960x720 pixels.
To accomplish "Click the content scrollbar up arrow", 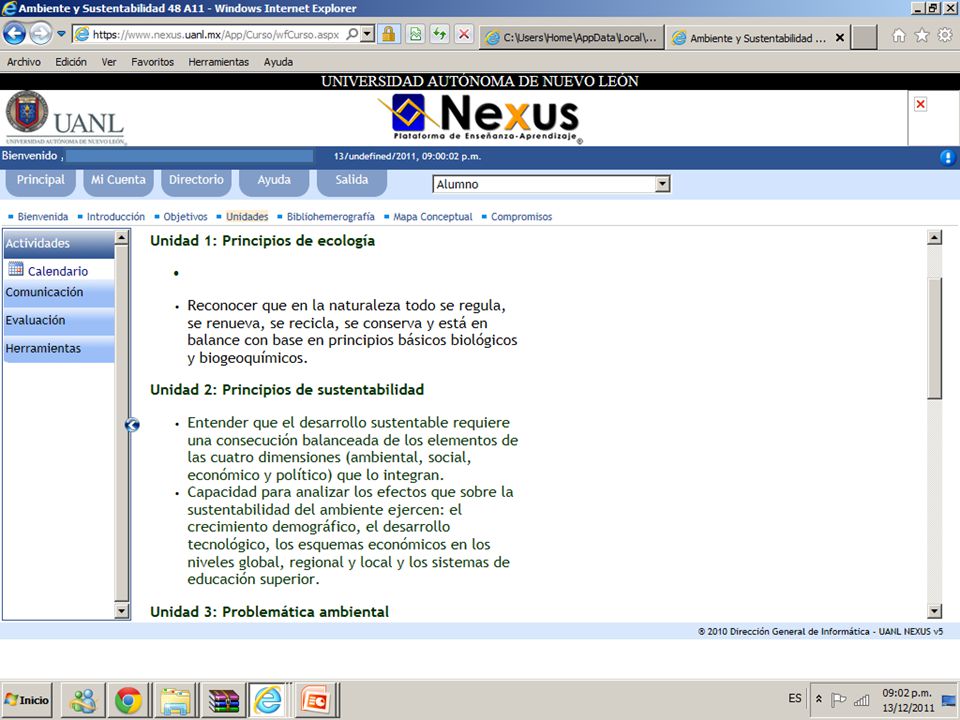I will click(x=934, y=238).
